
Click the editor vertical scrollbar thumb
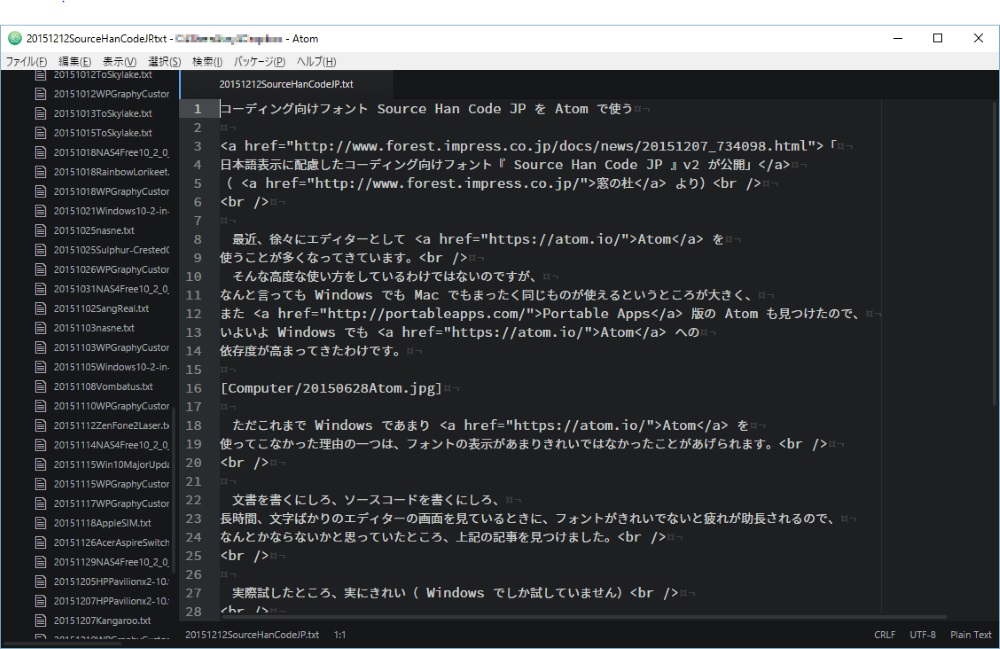click(996, 252)
